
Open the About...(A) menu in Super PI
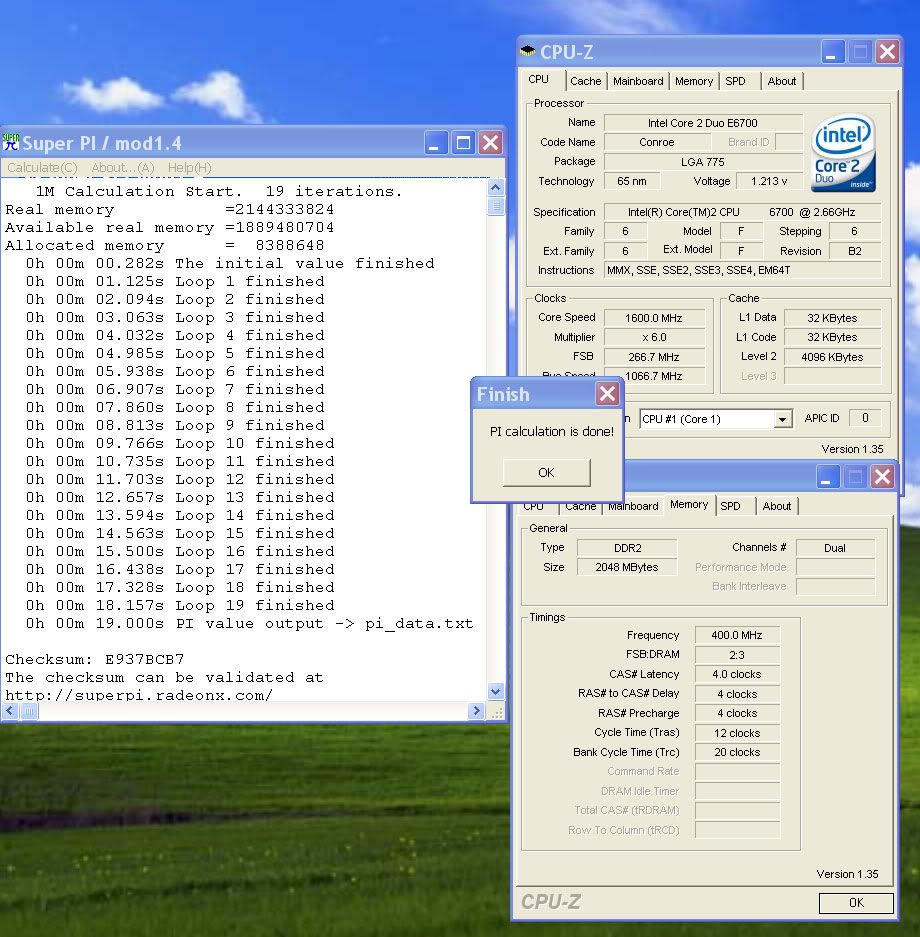(x=123, y=168)
